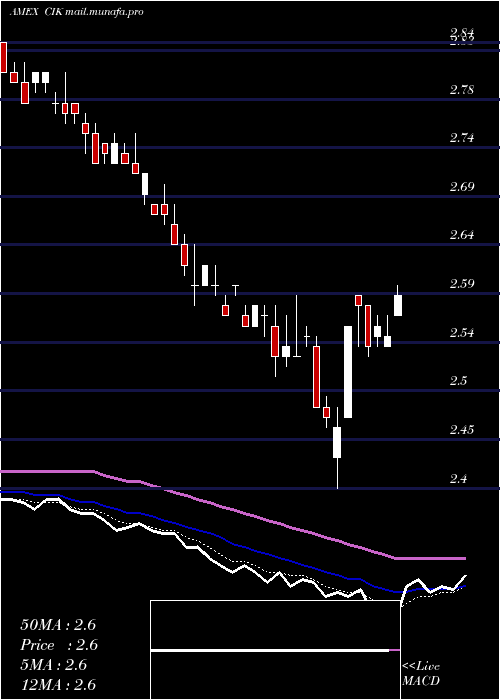Click the 12MA : 2.6 readout
This screenshot has width=500, height=700.
58,685
